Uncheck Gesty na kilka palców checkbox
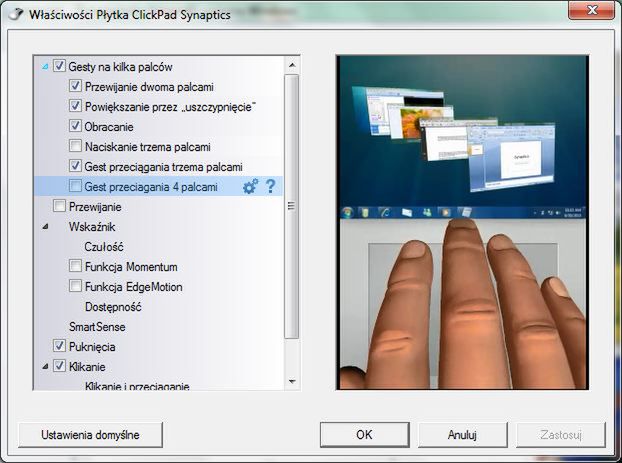 click(60, 66)
